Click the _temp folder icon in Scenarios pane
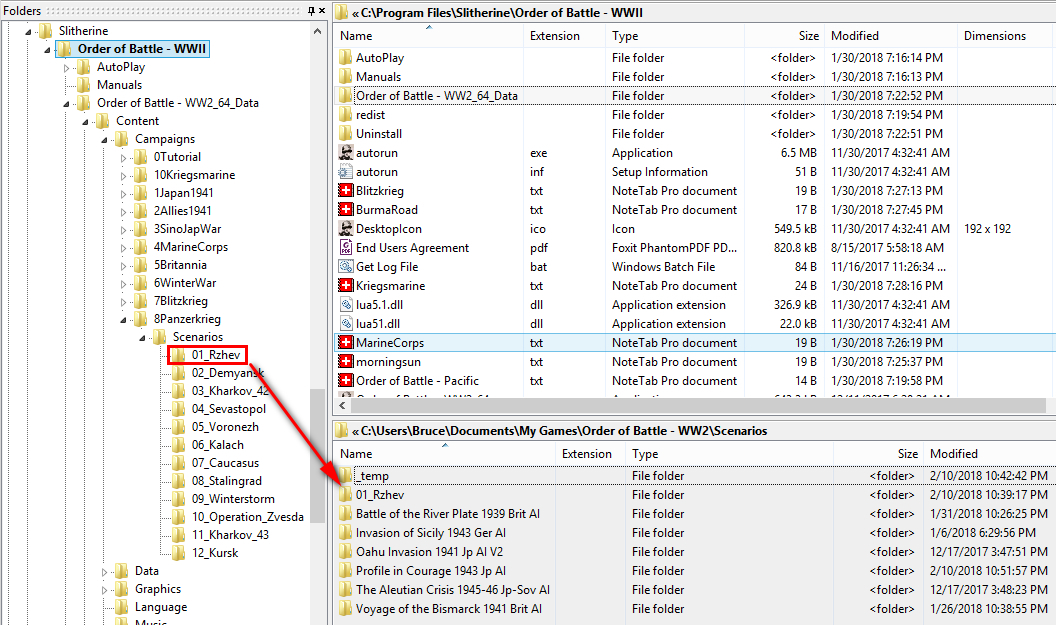The width and height of the screenshot is (1056, 625). tap(345, 475)
